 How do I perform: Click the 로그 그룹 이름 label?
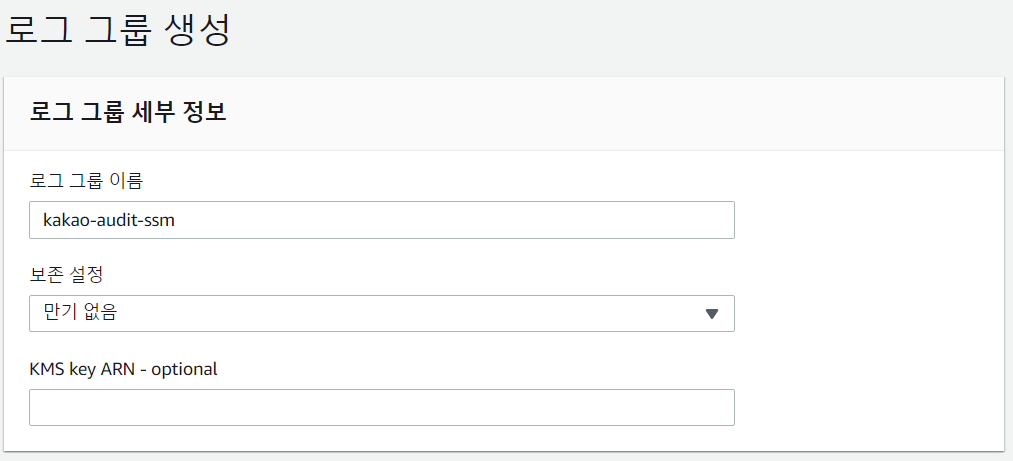coord(86,181)
